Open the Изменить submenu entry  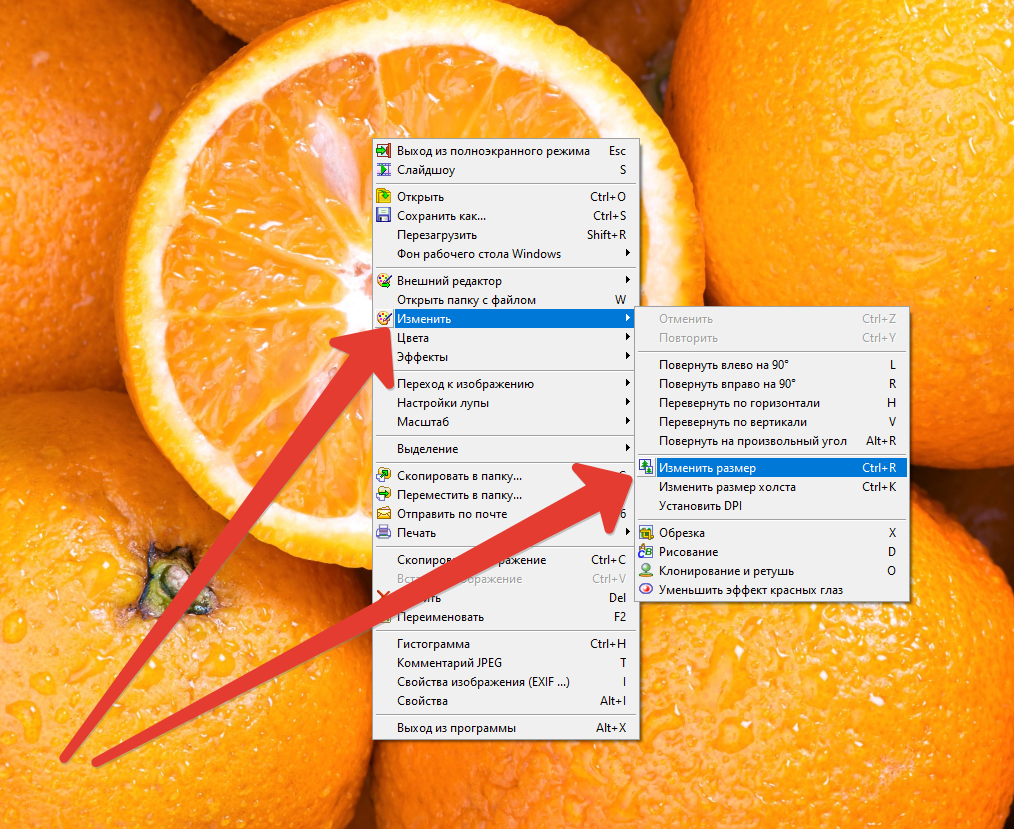pyautogui.click(x=506, y=318)
